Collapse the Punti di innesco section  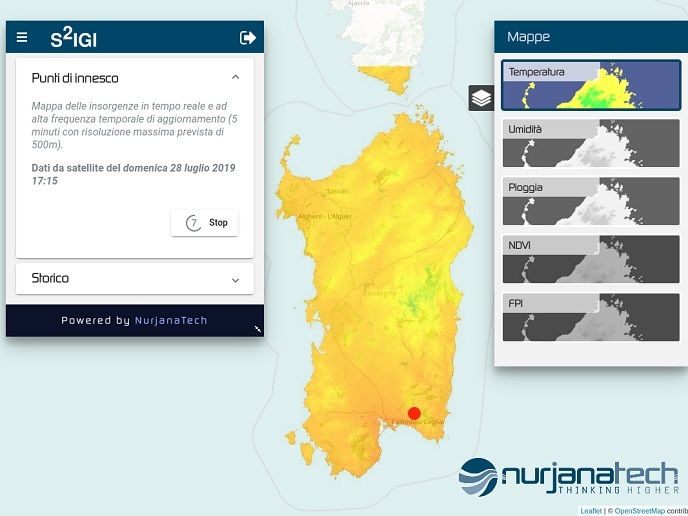pyautogui.click(x=235, y=77)
